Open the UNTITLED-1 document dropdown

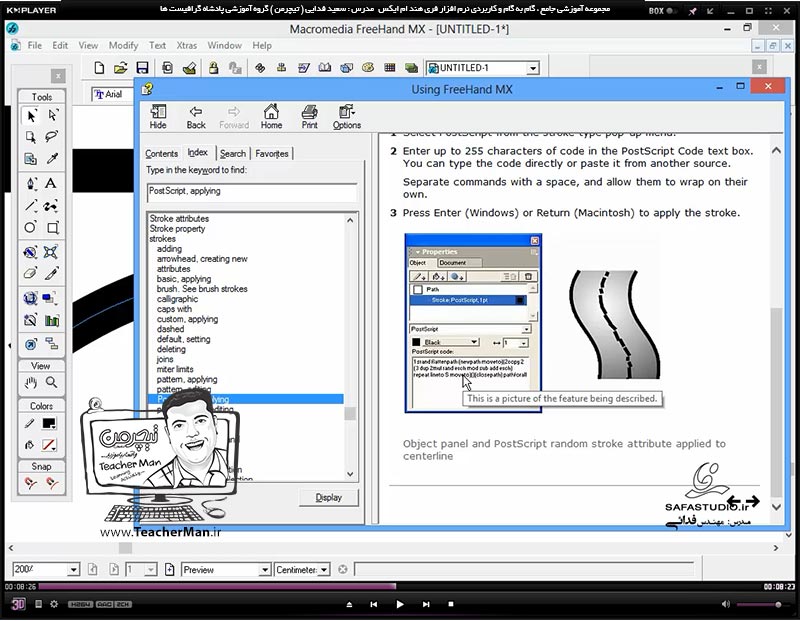click(533, 68)
